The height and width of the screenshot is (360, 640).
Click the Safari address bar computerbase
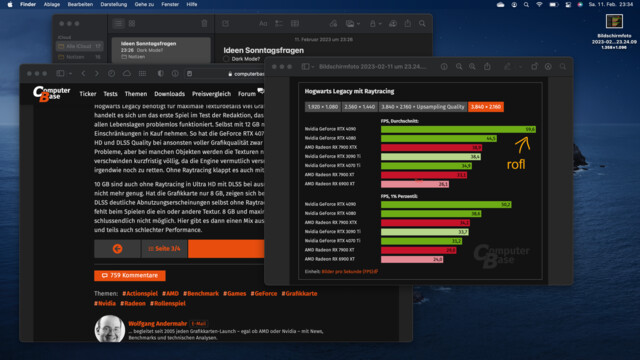(246, 74)
